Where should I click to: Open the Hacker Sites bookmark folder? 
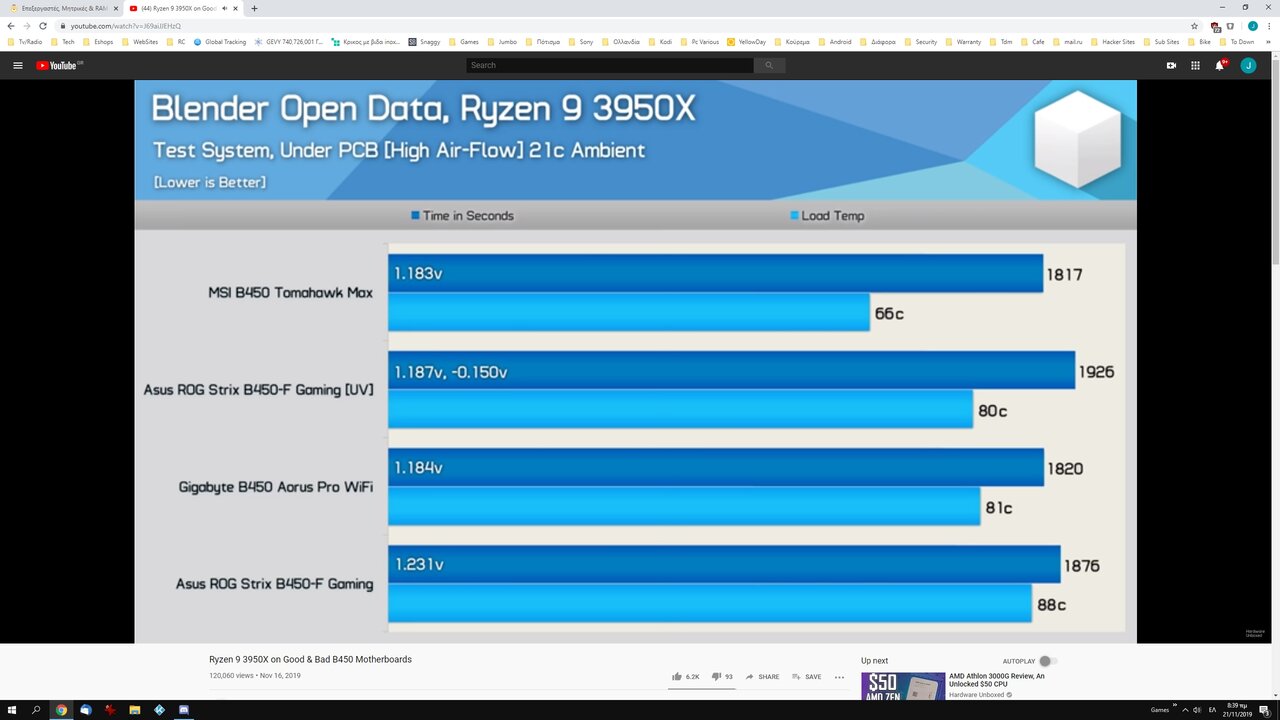[x=1114, y=42]
